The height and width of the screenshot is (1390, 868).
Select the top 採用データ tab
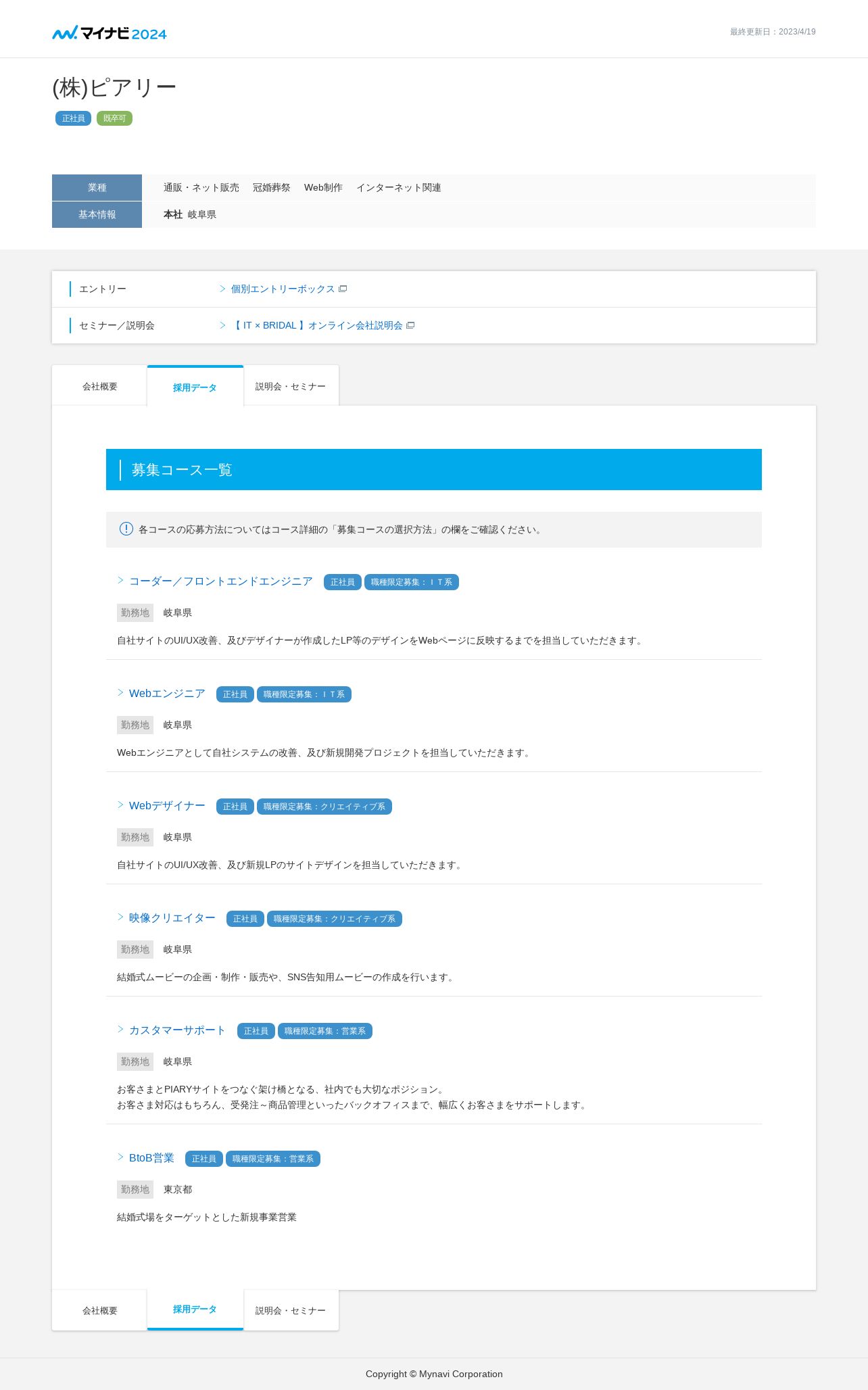[x=195, y=387]
